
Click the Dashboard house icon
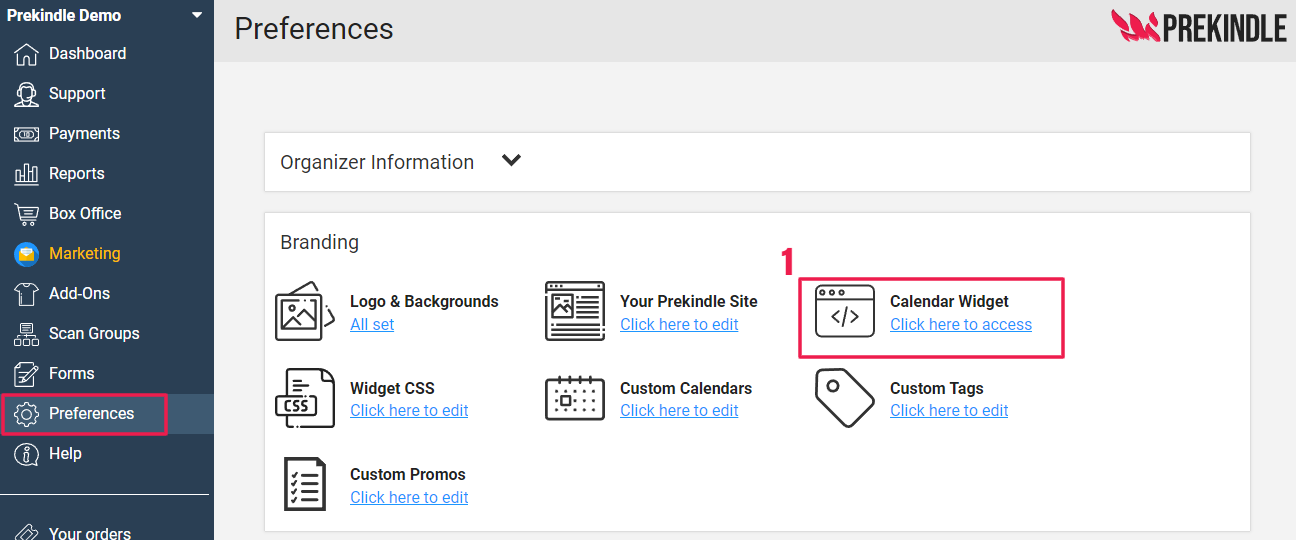click(27, 54)
